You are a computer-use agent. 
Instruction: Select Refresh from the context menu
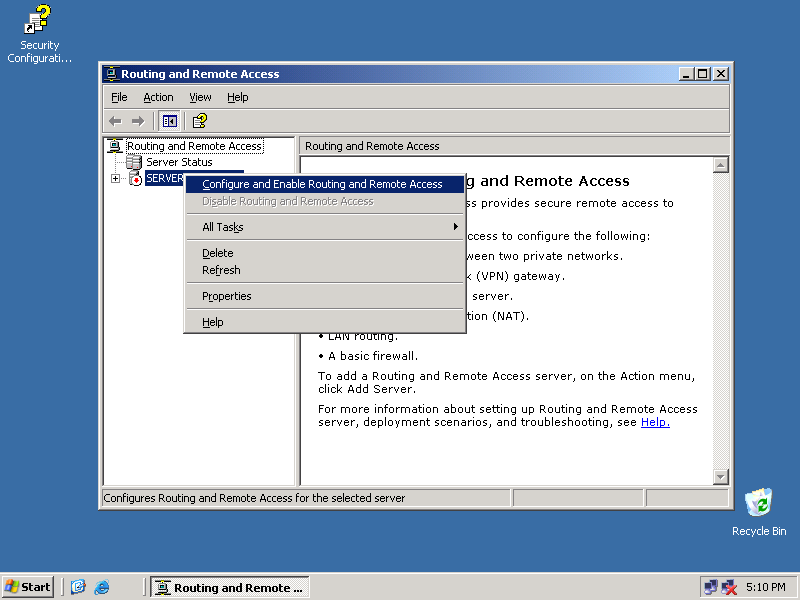(324, 270)
